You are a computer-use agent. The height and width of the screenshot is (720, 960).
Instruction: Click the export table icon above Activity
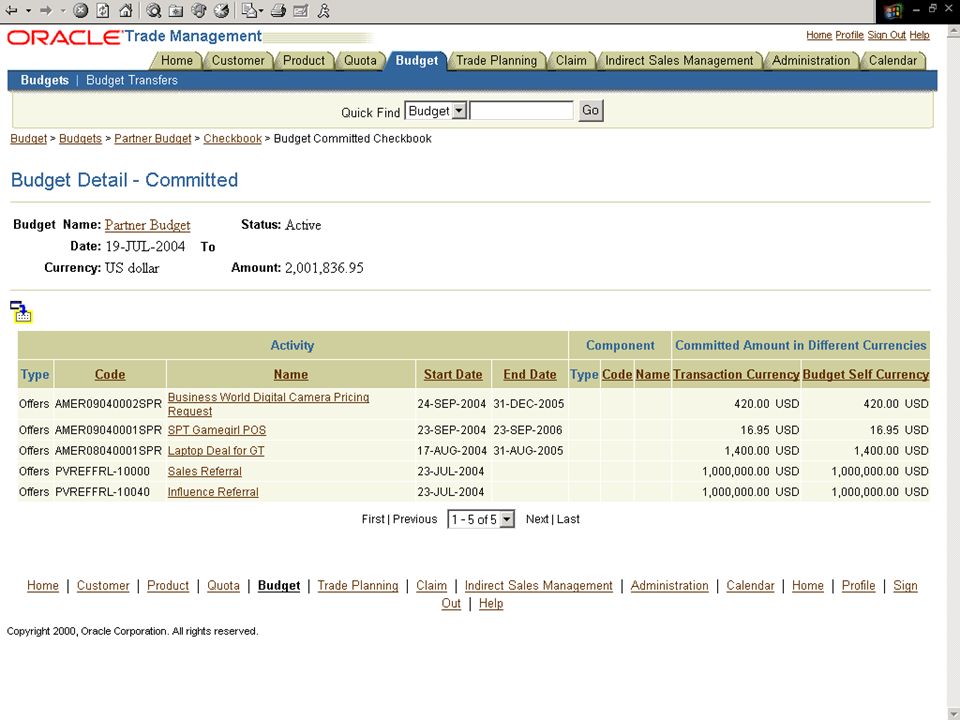point(21,312)
